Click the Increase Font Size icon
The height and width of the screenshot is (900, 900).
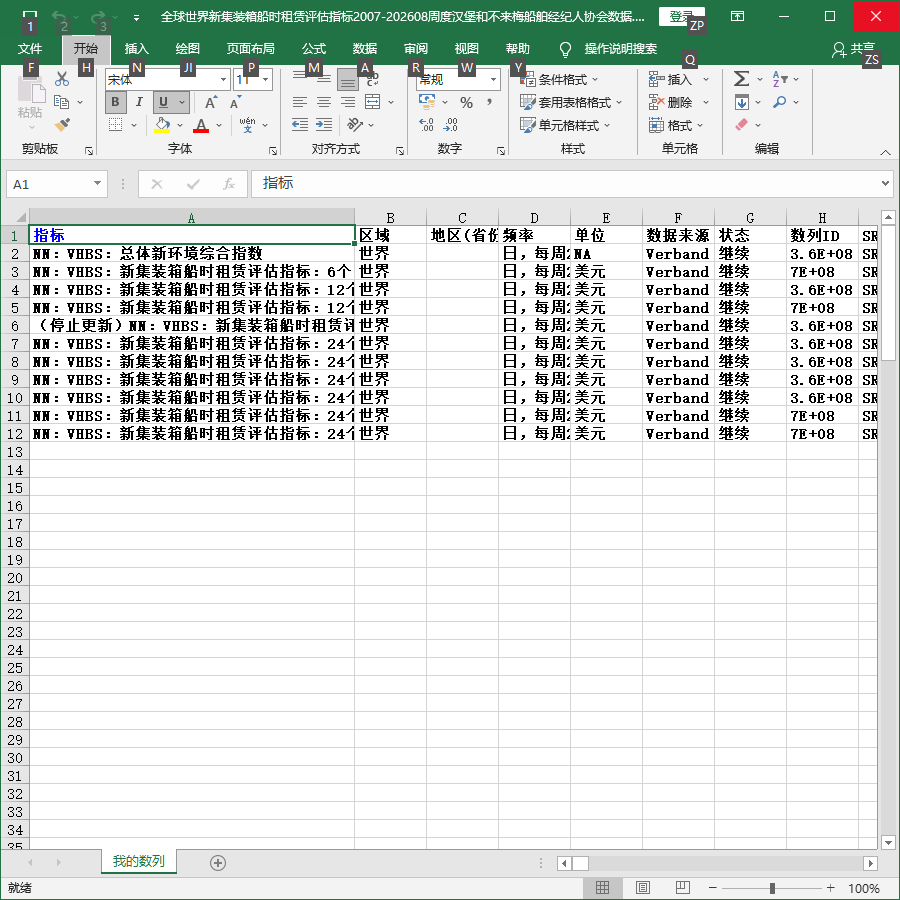pyautogui.click(x=211, y=102)
